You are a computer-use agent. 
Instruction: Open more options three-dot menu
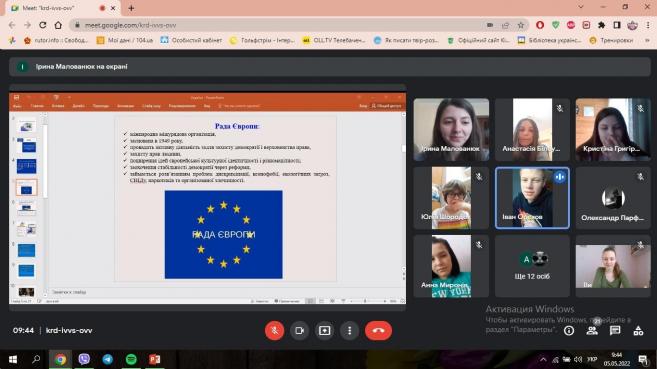click(x=349, y=330)
